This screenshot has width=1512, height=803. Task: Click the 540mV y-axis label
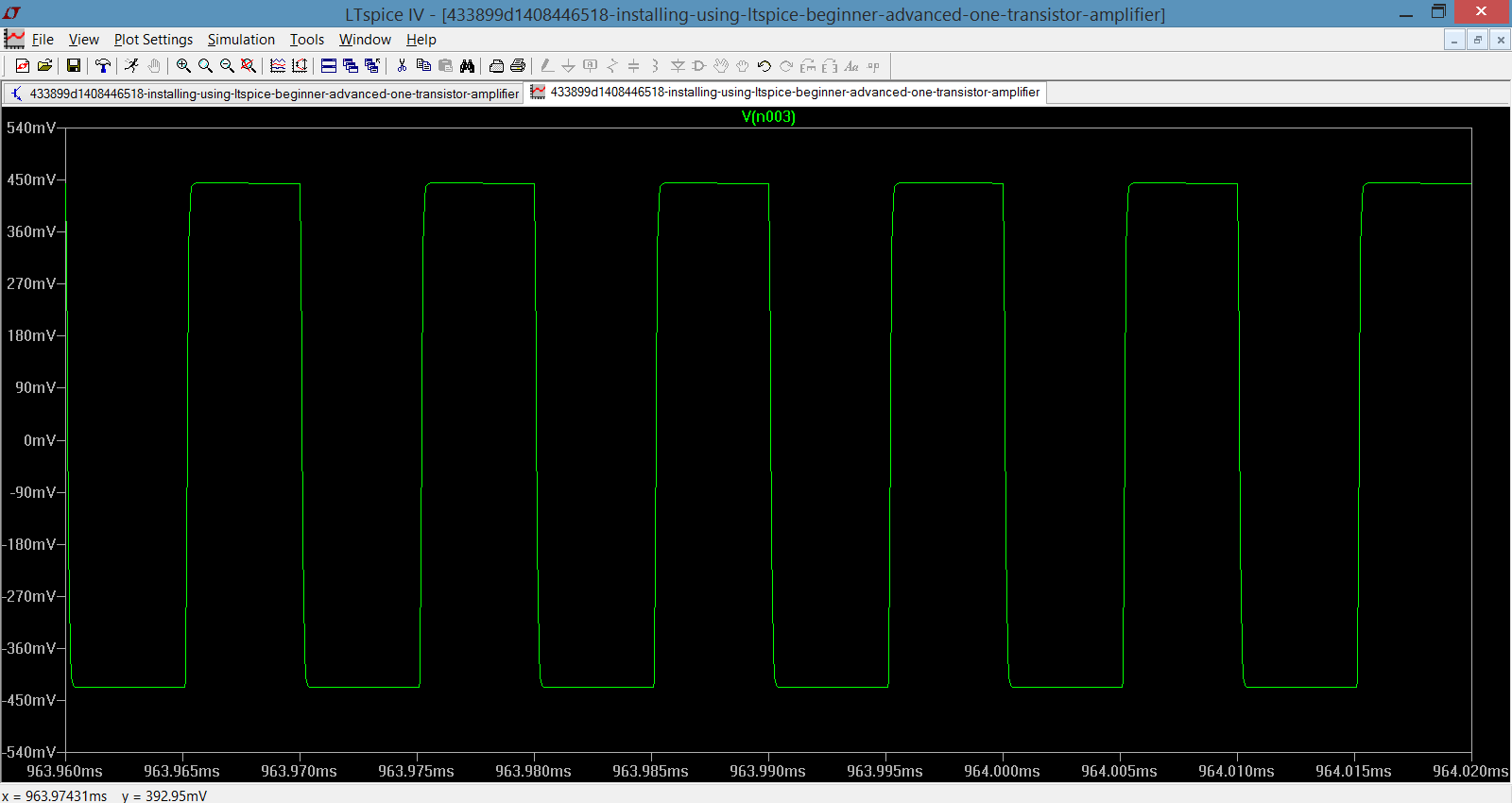tap(30, 128)
